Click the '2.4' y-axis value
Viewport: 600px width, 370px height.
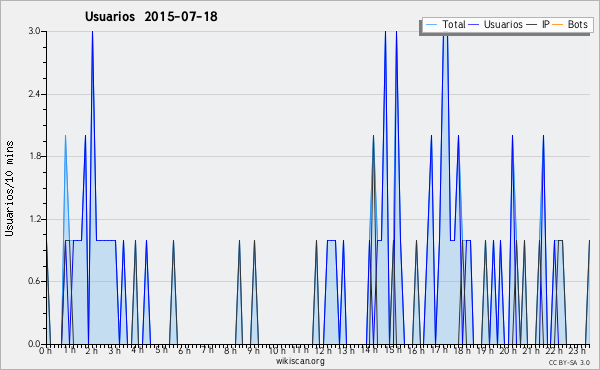[x=34, y=94]
